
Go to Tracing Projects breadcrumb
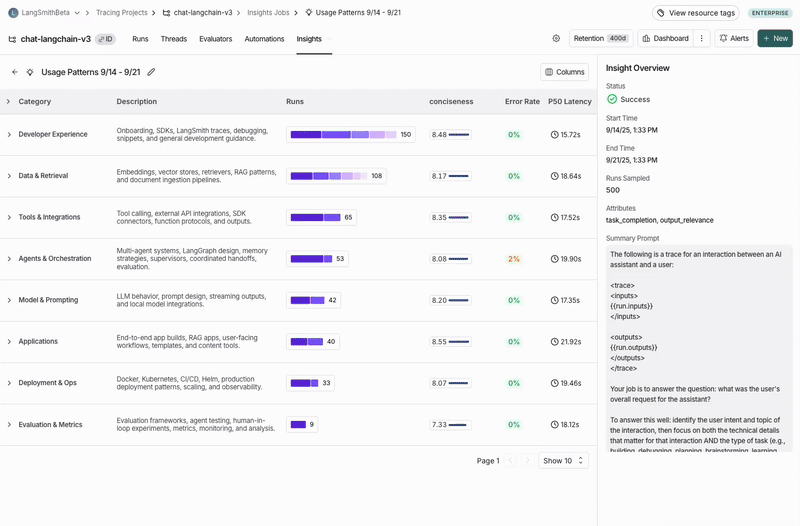pyautogui.click(x=121, y=13)
